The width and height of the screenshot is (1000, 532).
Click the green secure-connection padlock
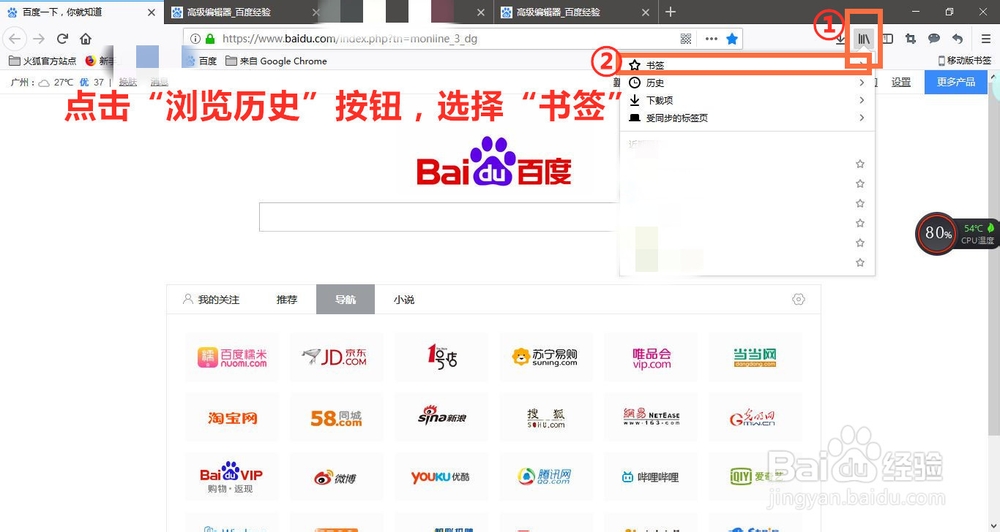tap(210, 39)
